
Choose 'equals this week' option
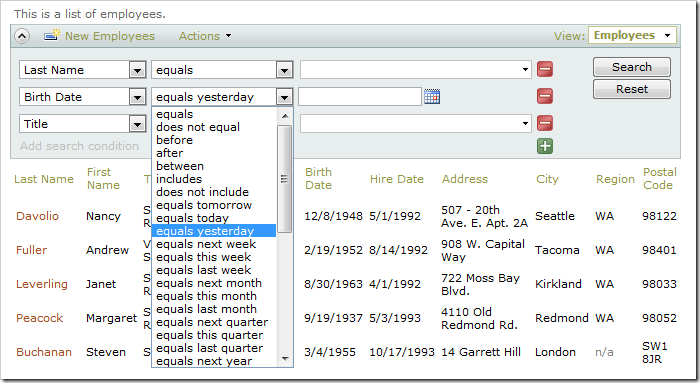(214, 257)
